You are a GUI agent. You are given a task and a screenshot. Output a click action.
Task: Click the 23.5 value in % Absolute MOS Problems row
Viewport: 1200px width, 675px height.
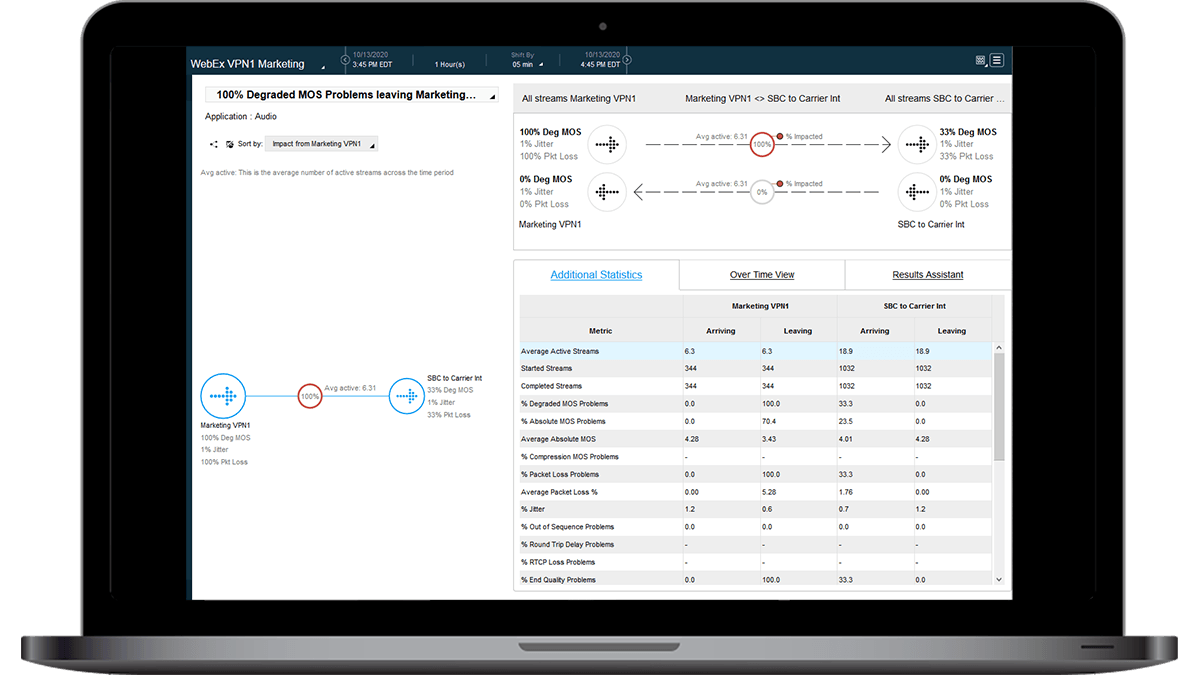coord(848,421)
